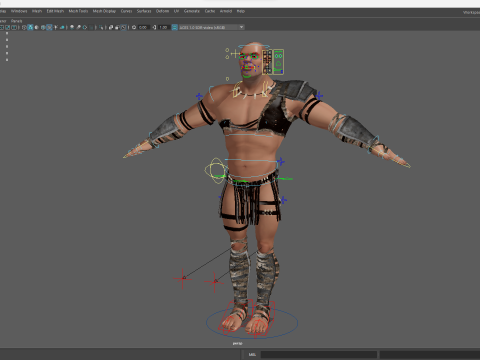Select the yellow hip rotation control
Screen dimensions: 480x360
pos(216,170)
